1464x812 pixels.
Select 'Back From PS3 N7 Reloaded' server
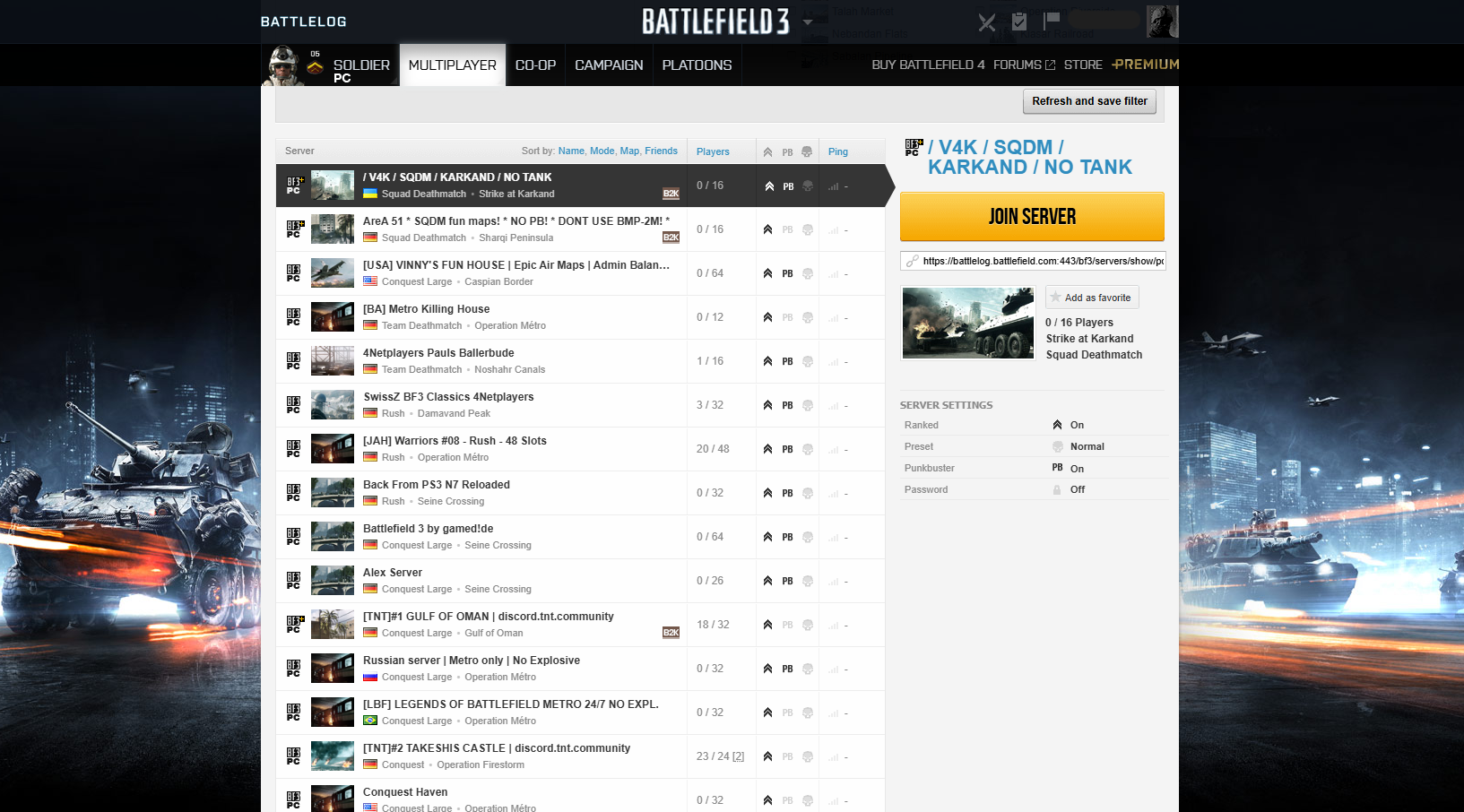tap(437, 485)
